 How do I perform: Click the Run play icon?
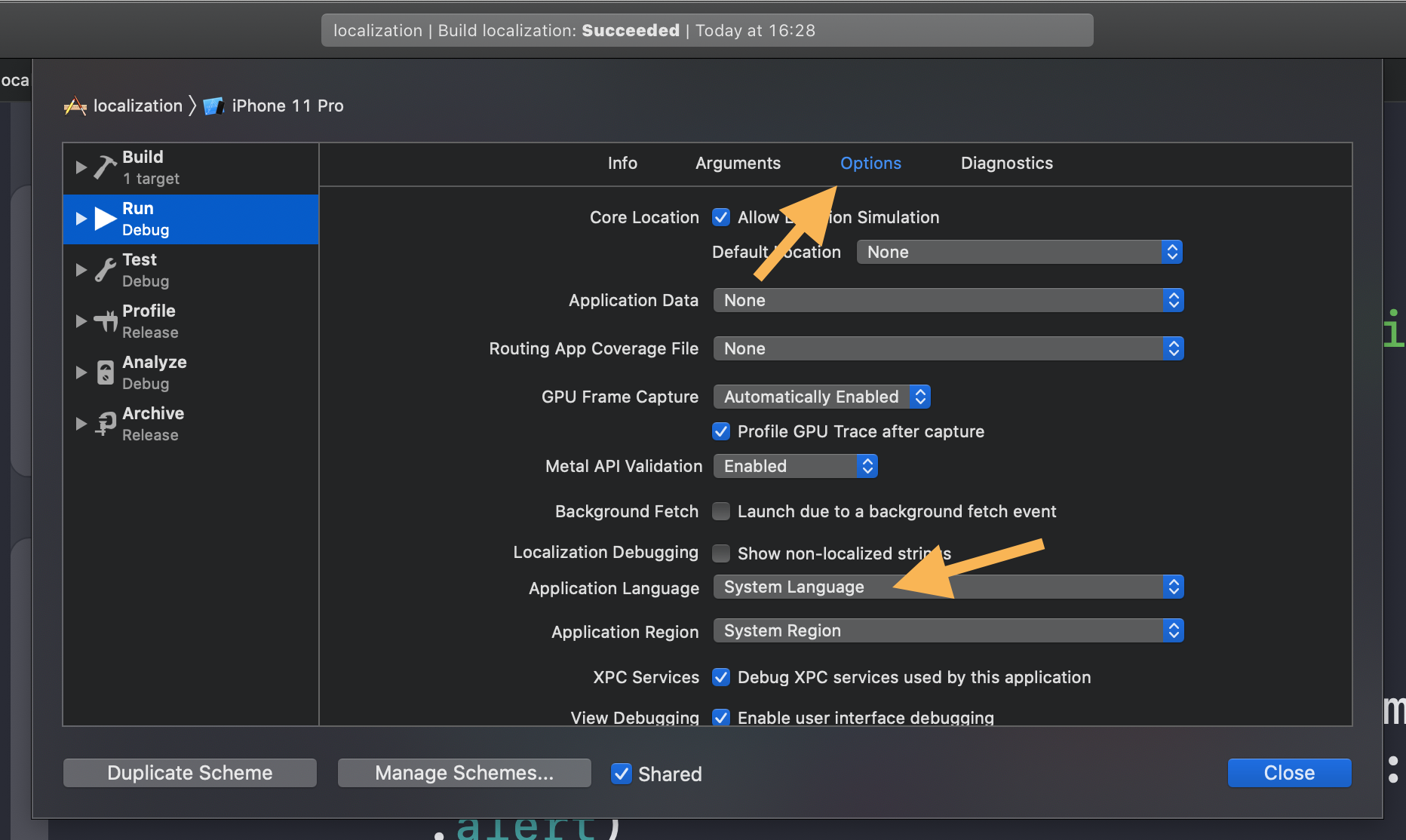coord(106,219)
